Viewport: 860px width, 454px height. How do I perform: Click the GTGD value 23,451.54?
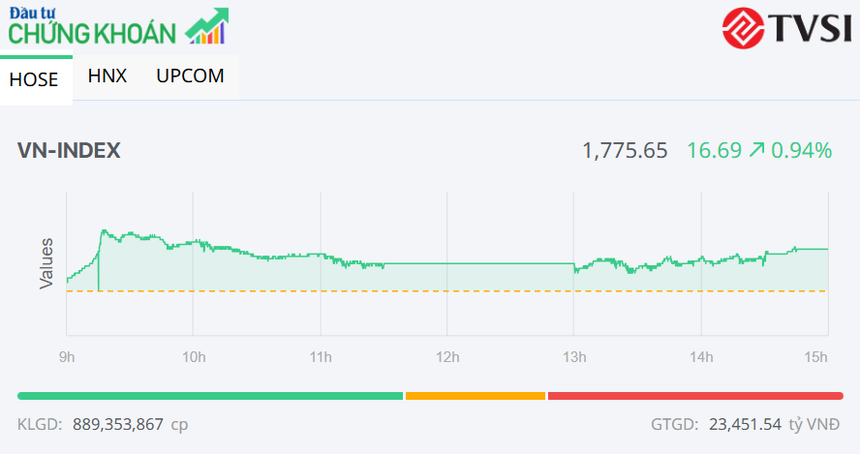point(744,424)
